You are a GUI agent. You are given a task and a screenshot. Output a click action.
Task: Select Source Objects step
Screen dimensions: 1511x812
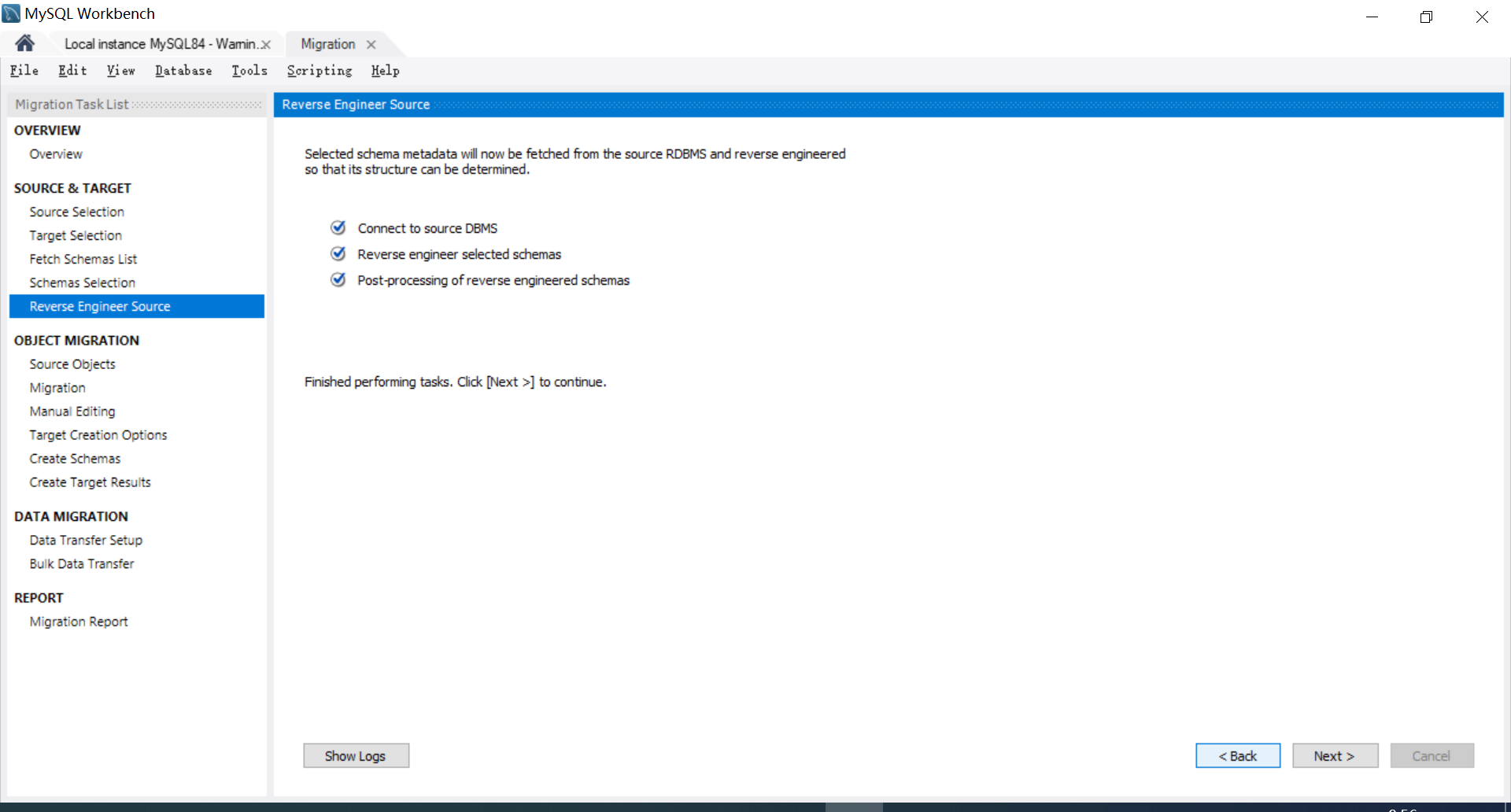72,364
